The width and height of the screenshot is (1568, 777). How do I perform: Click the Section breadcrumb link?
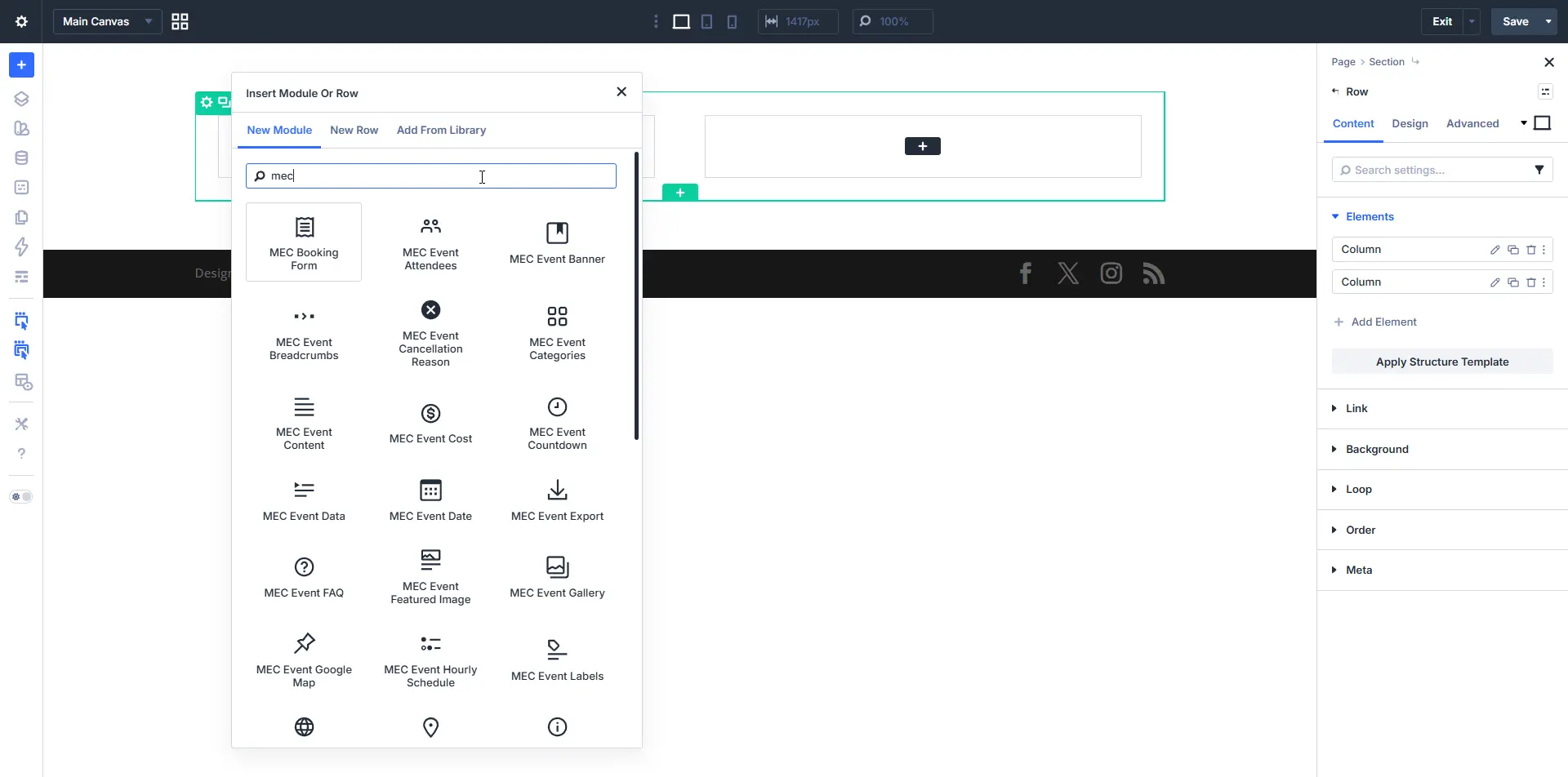click(x=1387, y=61)
